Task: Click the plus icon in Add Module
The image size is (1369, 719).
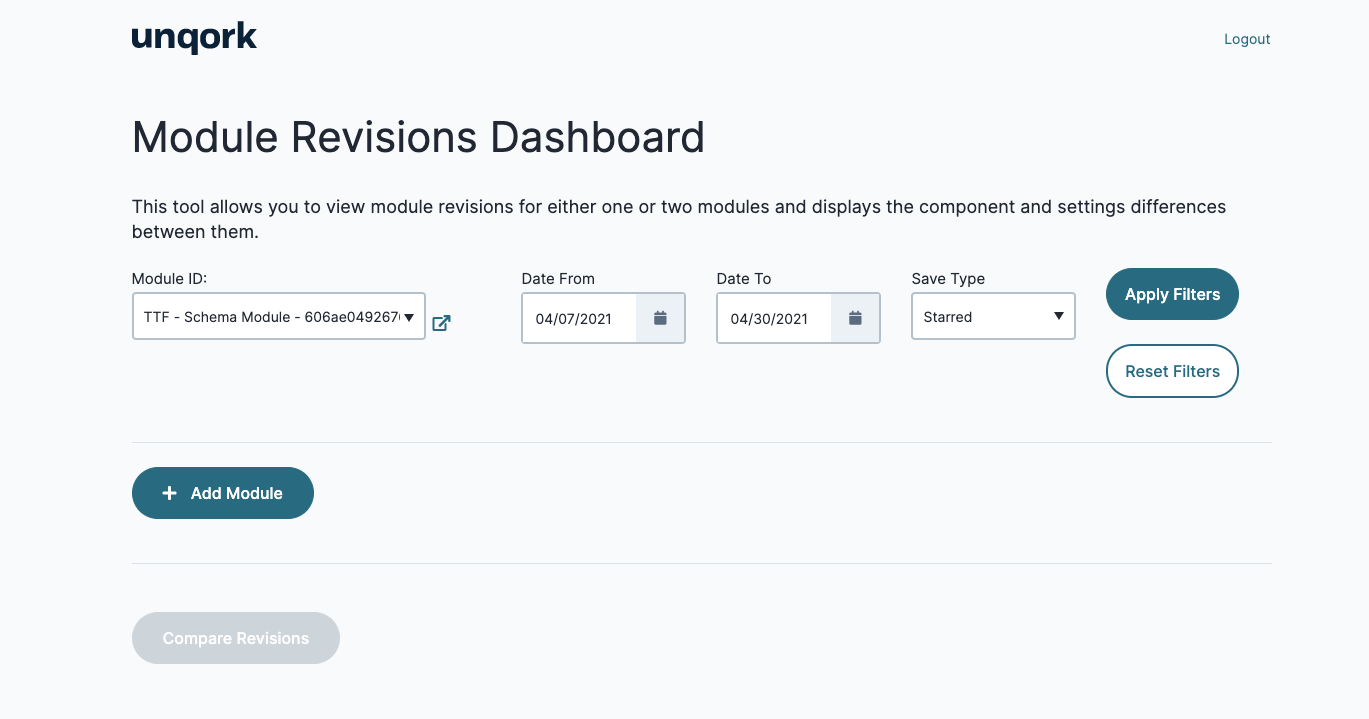Action: pos(170,493)
